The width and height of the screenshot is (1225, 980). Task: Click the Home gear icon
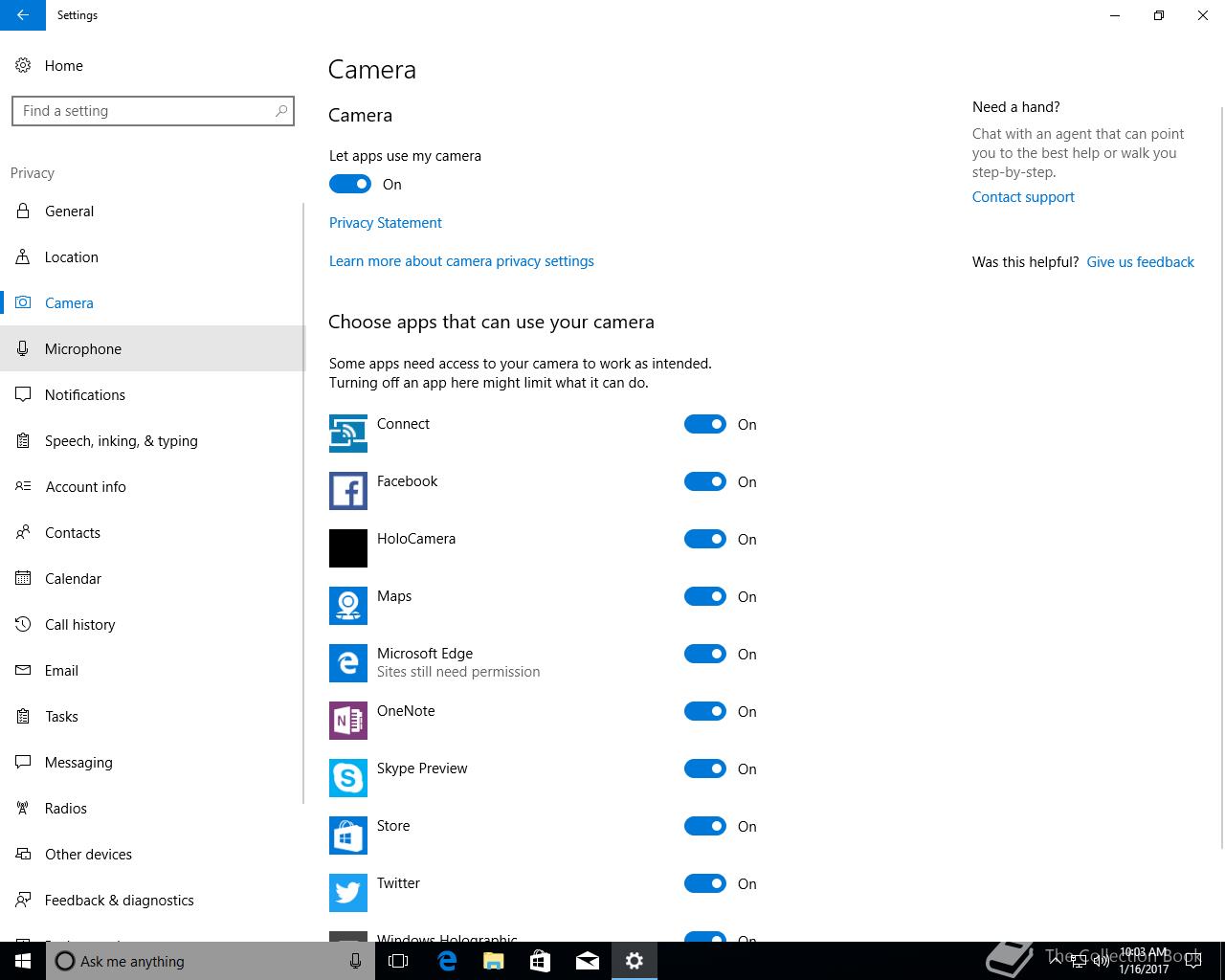click(23, 66)
